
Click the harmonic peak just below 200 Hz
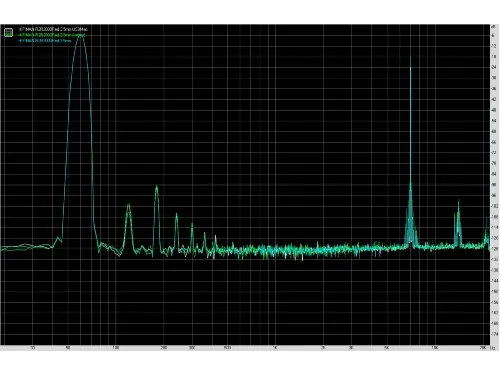click(x=156, y=188)
